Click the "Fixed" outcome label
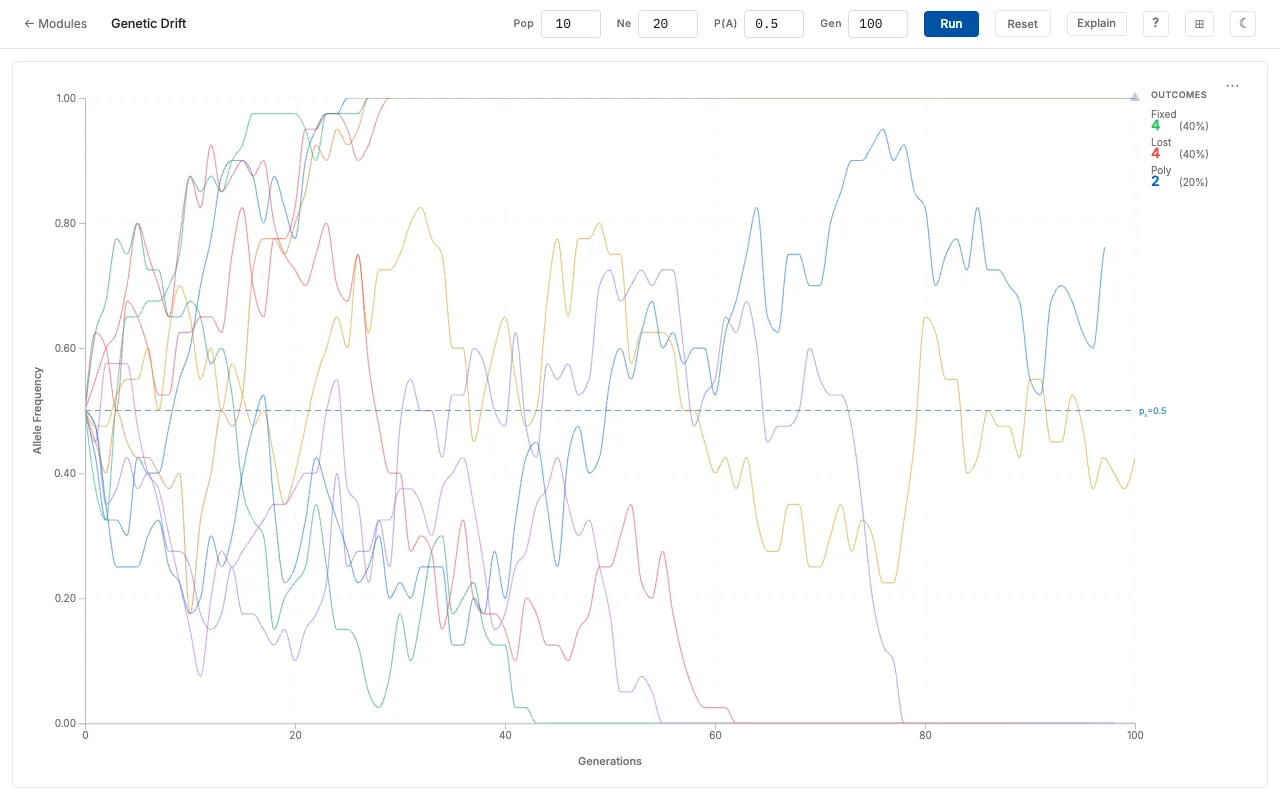 point(1164,114)
